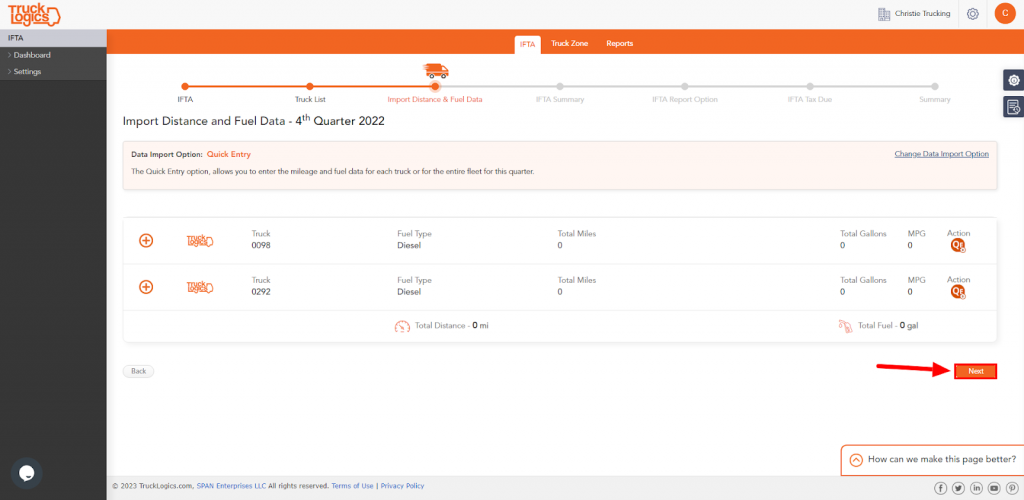Expand Dashboard in the sidebar

tap(31, 55)
